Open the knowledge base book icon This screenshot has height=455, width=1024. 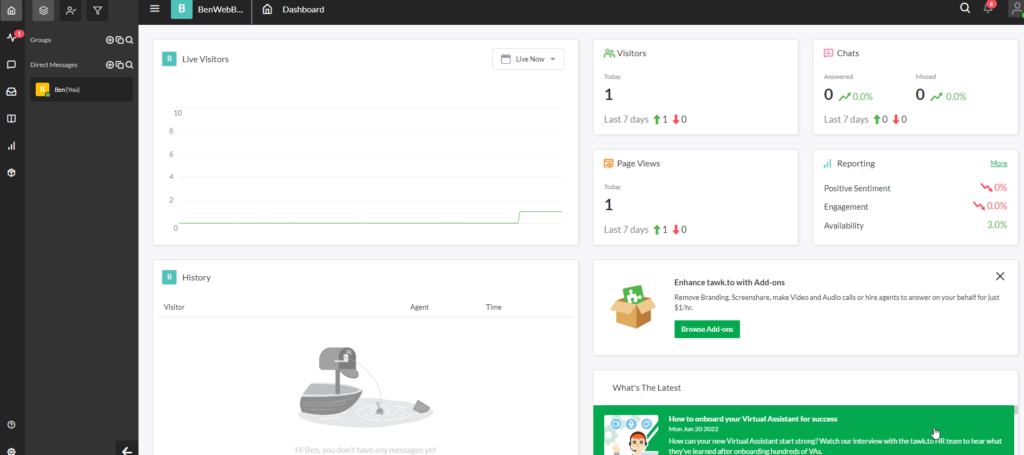pos(11,119)
